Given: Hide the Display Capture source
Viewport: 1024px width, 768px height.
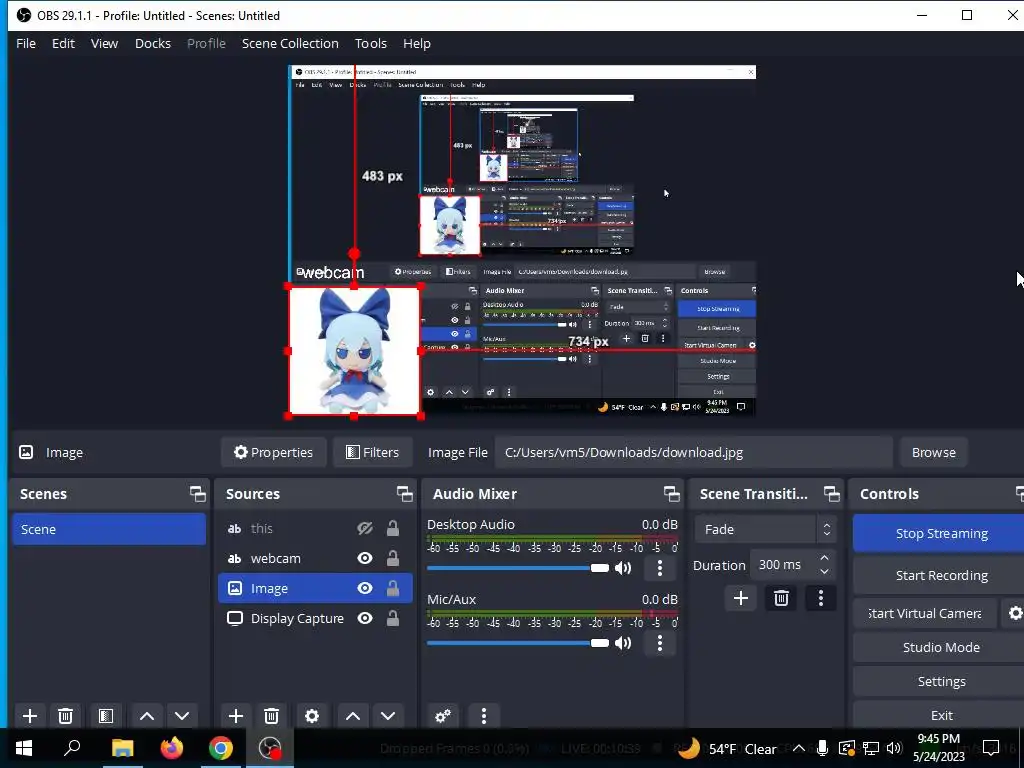Looking at the screenshot, I should (365, 618).
